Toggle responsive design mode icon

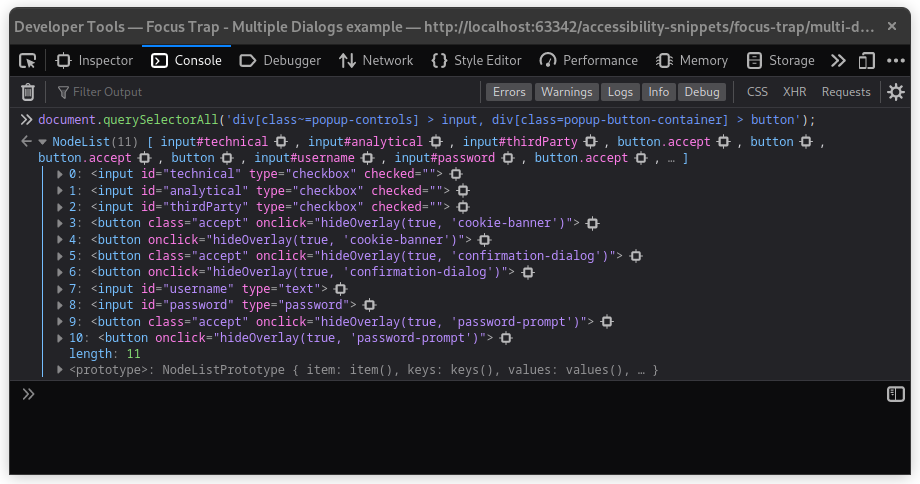point(866,60)
